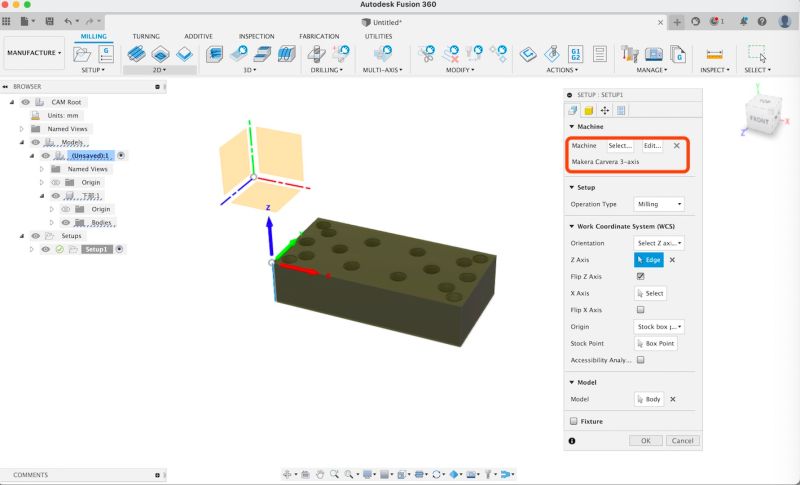800x485 pixels.
Task: Select the 2D Adaptive Clearing tool
Action: [x=136, y=54]
